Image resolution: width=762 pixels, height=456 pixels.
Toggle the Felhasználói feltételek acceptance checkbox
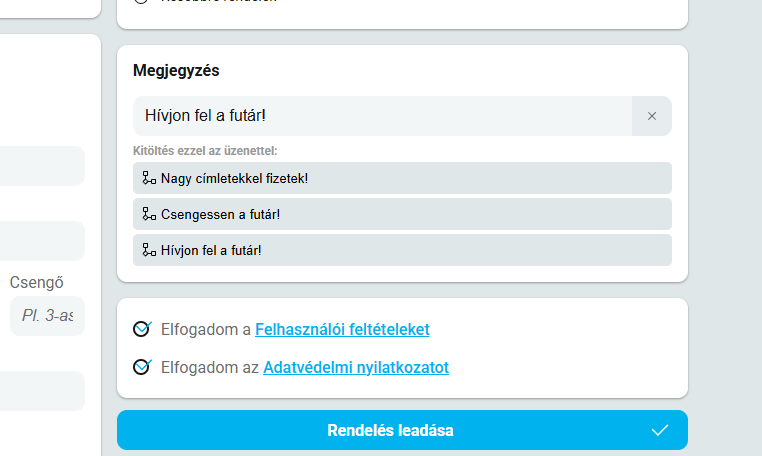click(x=141, y=329)
